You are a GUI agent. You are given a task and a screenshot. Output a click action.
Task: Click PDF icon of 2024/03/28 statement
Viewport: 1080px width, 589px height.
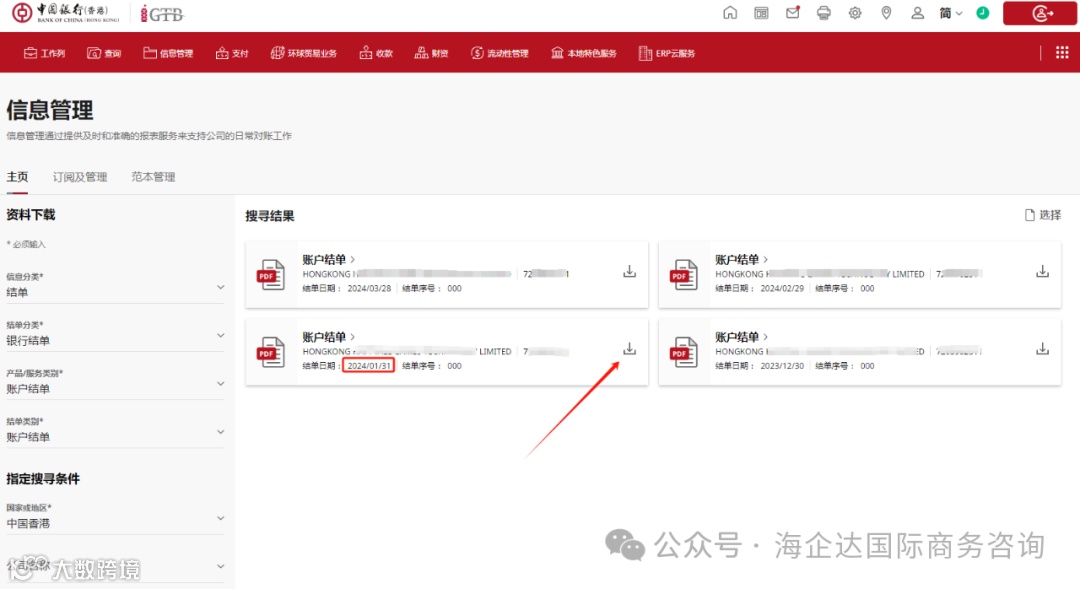[x=271, y=275]
